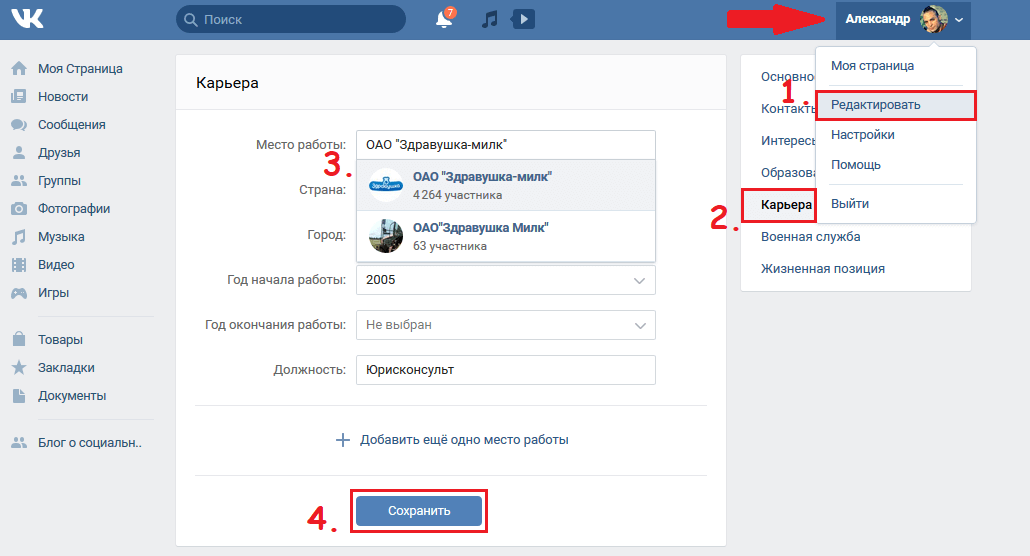Image resolution: width=1030 pixels, height=556 pixels.
Task: Choose ОАО "Здравушка-милк" 4 264 участника suggestion
Action: coord(506,185)
